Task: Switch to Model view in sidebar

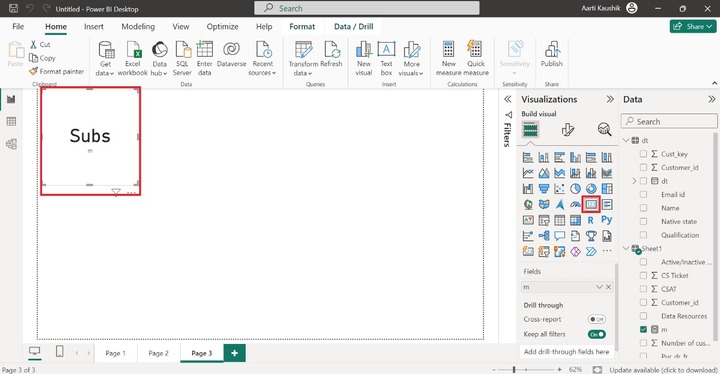Action: [x=11, y=144]
